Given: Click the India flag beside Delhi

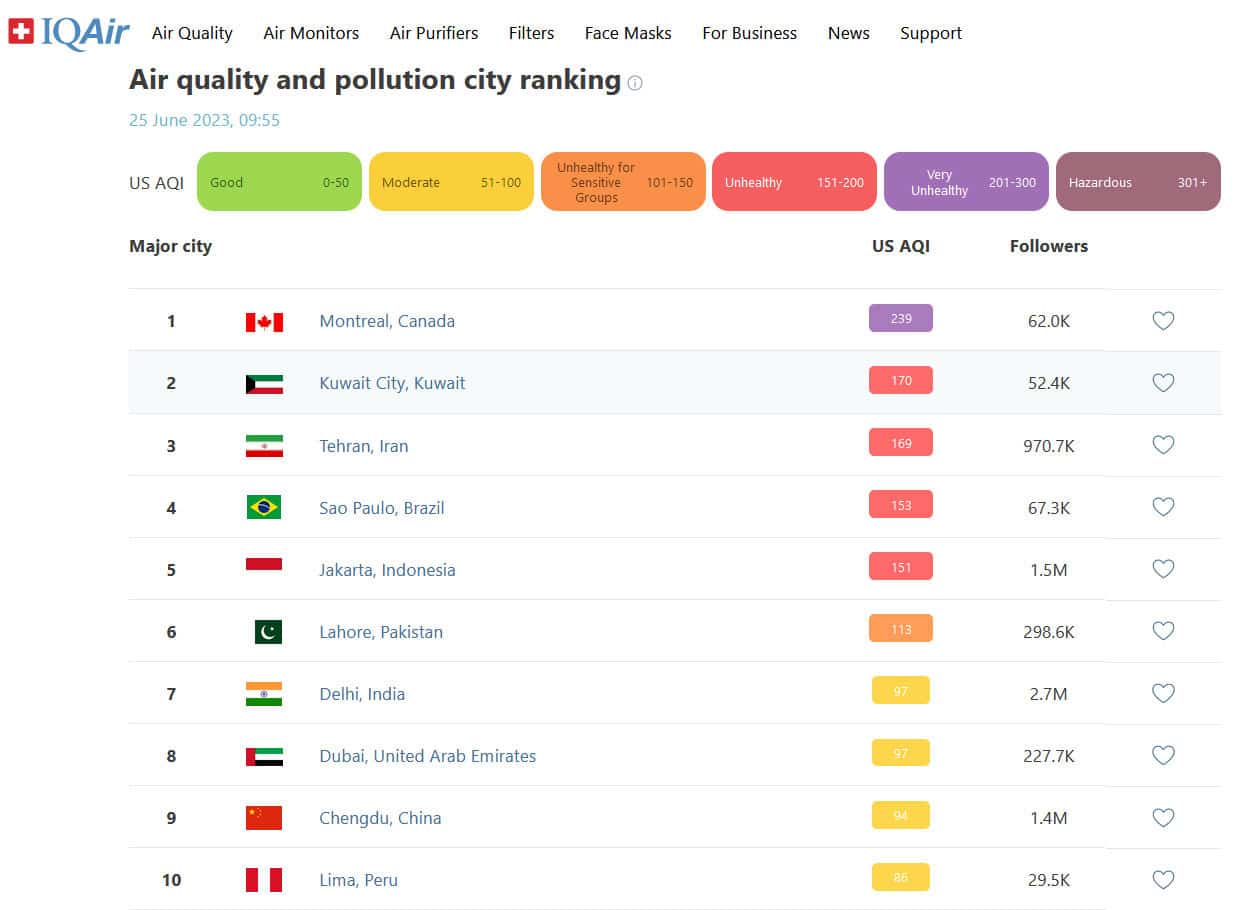Looking at the screenshot, I should pyautogui.click(x=264, y=693).
